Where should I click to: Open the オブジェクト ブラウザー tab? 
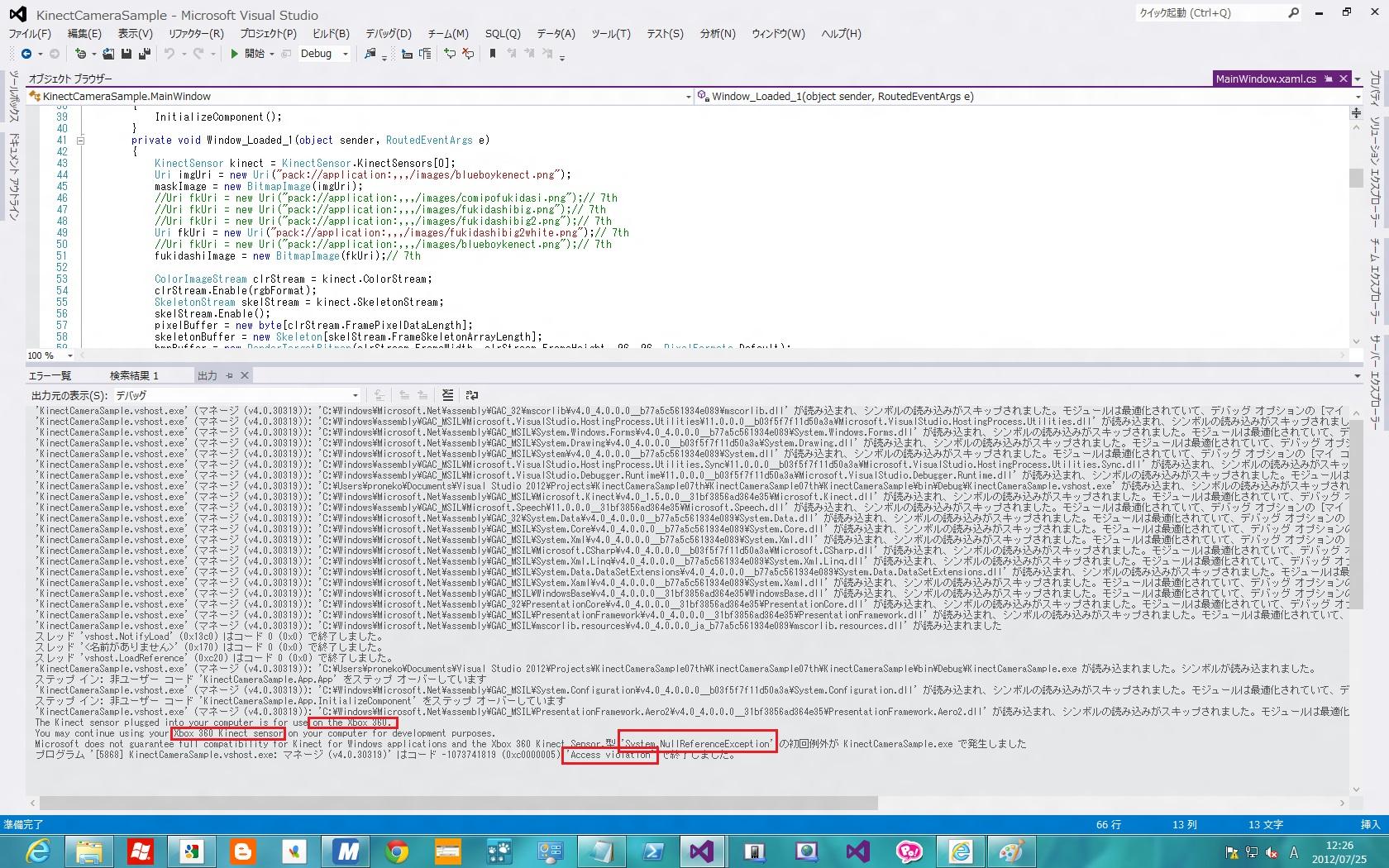point(70,79)
